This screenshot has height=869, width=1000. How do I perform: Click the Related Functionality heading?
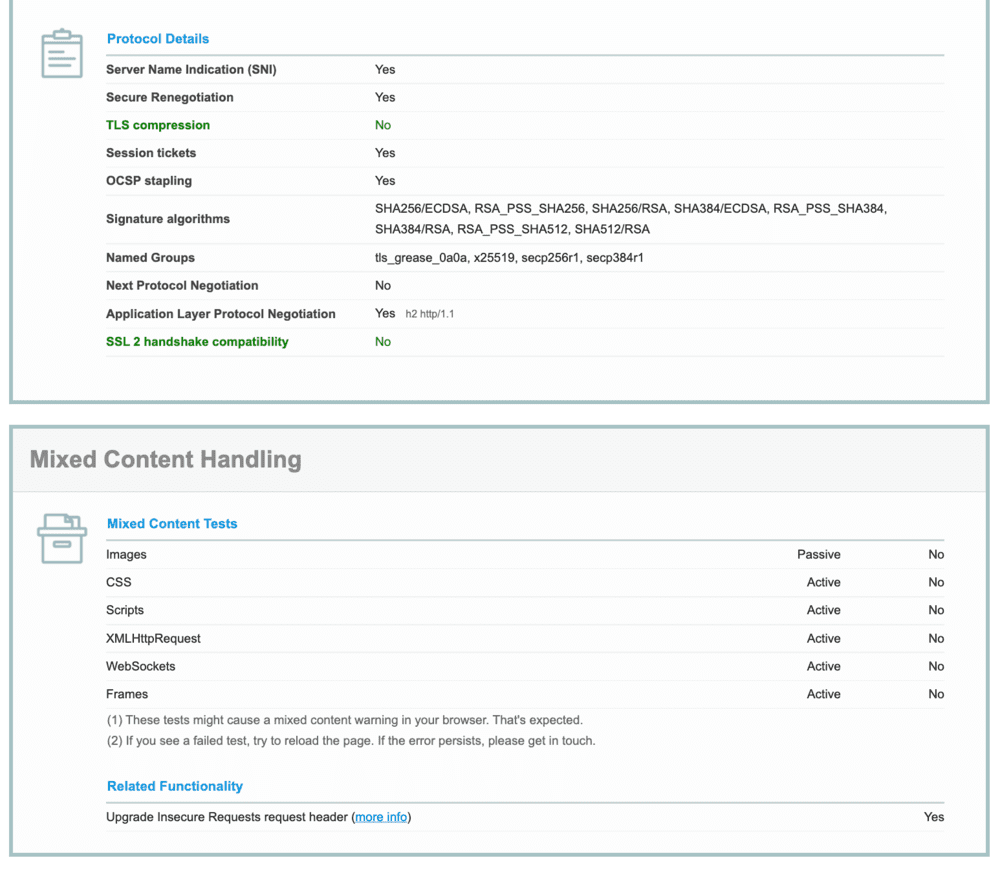tap(175, 786)
